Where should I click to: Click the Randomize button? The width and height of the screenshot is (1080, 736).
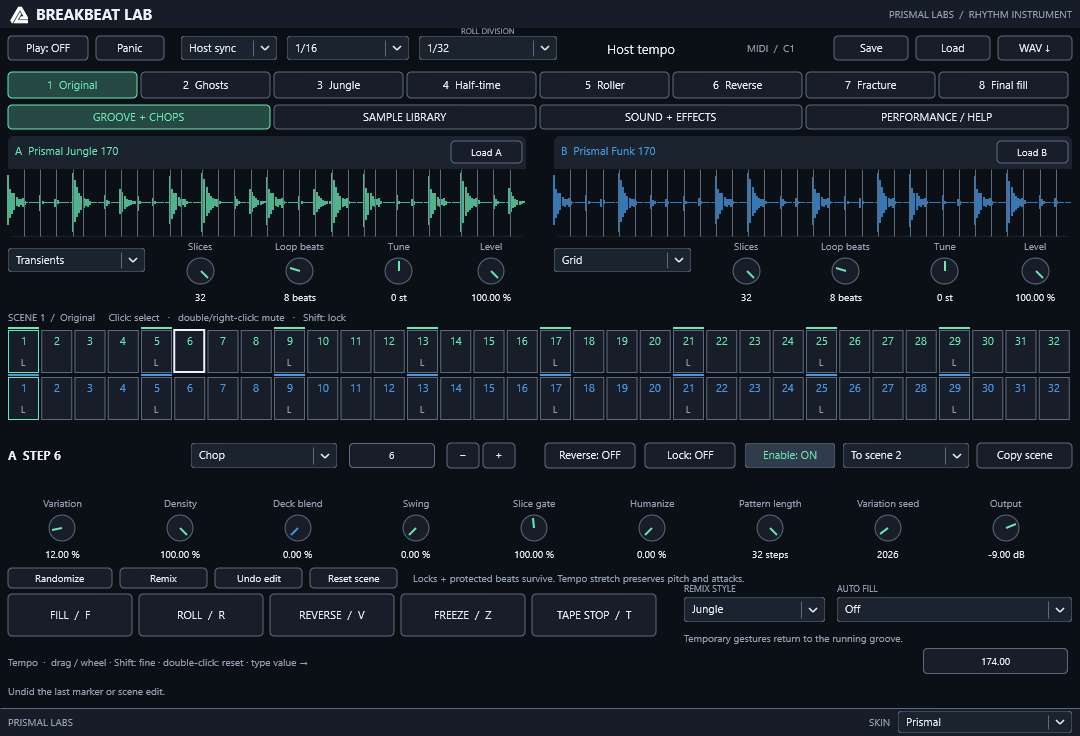click(60, 578)
